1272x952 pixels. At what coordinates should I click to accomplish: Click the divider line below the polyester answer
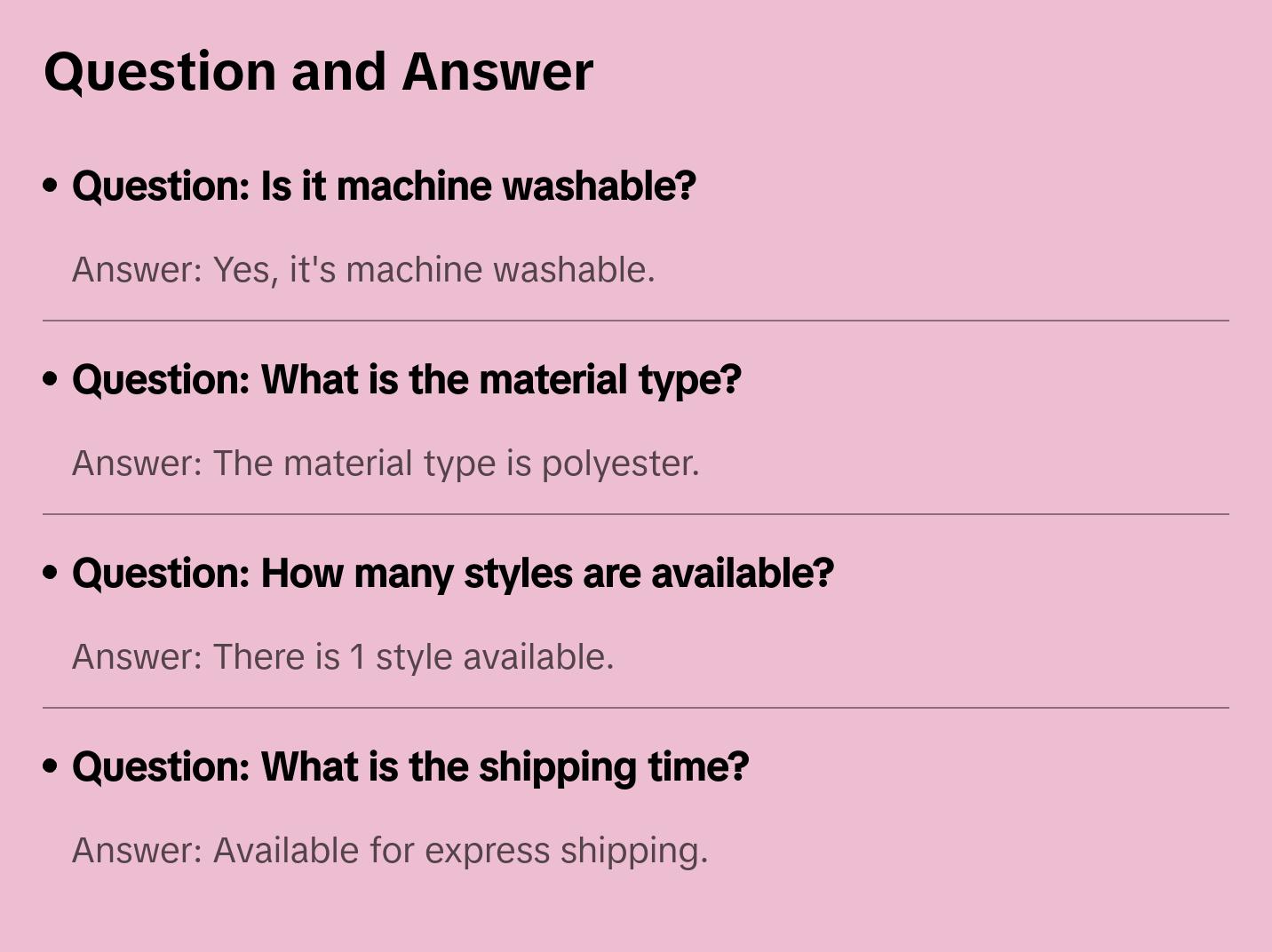[x=636, y=514]
